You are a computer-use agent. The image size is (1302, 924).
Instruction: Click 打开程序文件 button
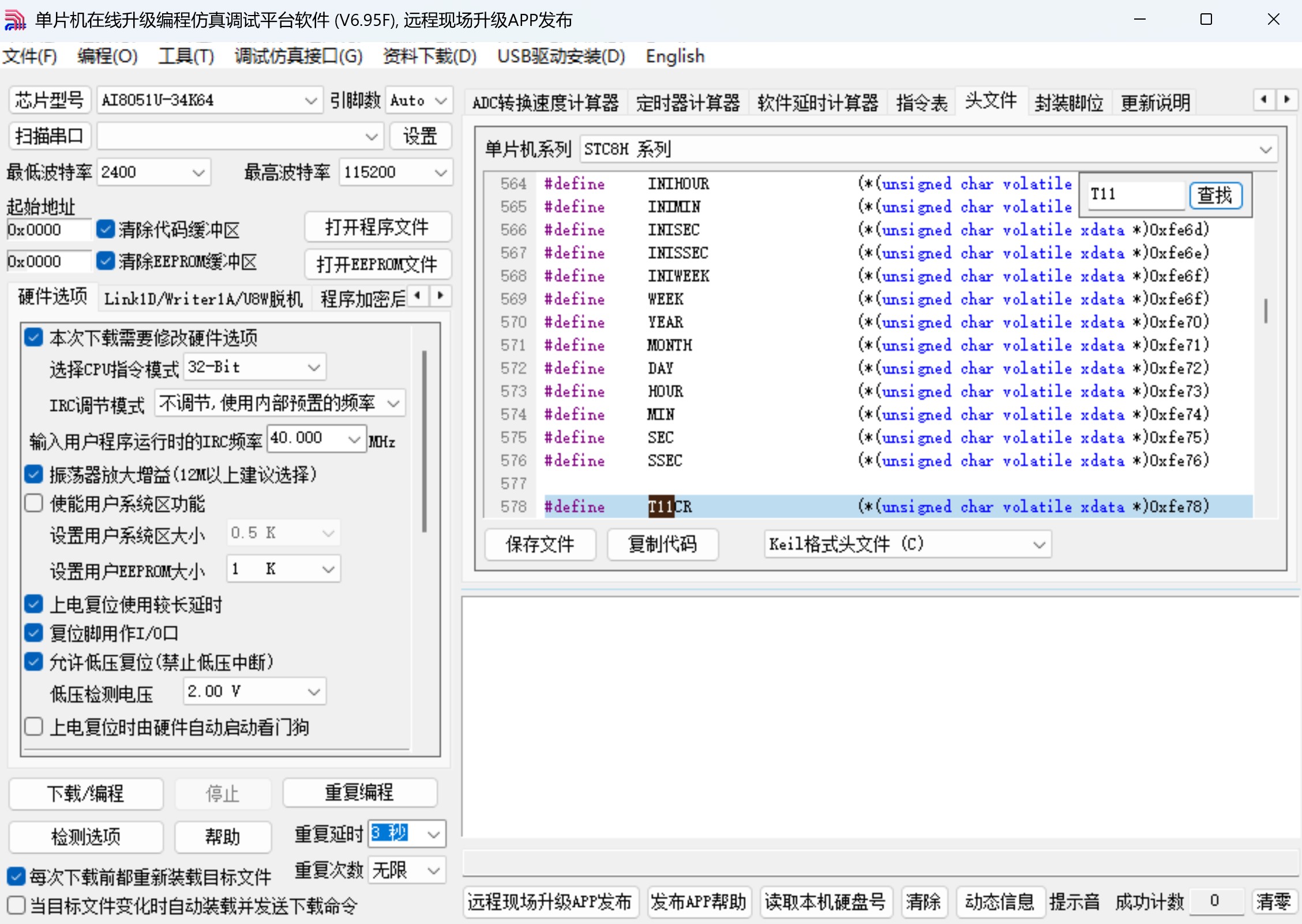point(377,227)
